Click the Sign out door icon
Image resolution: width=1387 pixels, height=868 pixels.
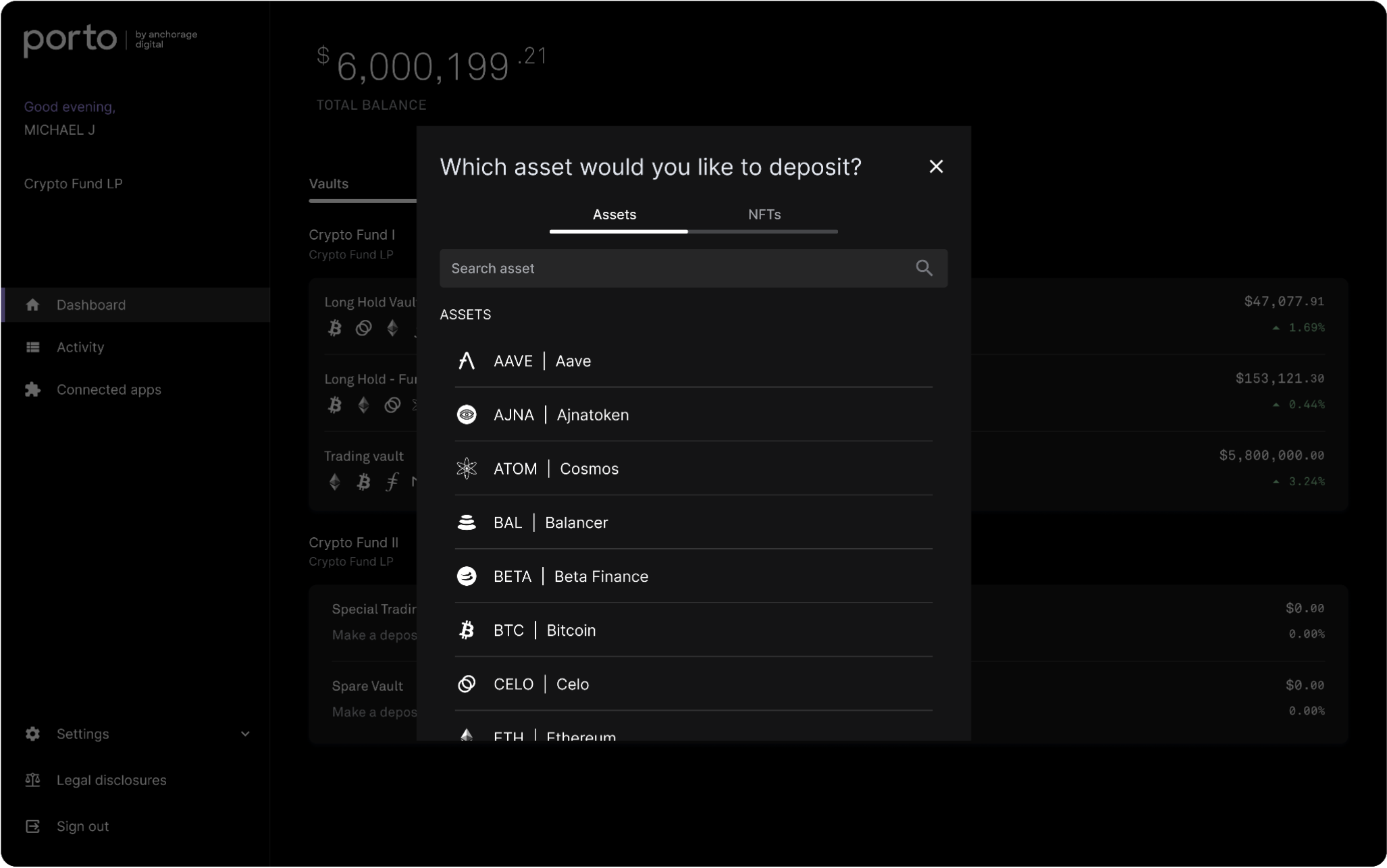click(32, 827)
